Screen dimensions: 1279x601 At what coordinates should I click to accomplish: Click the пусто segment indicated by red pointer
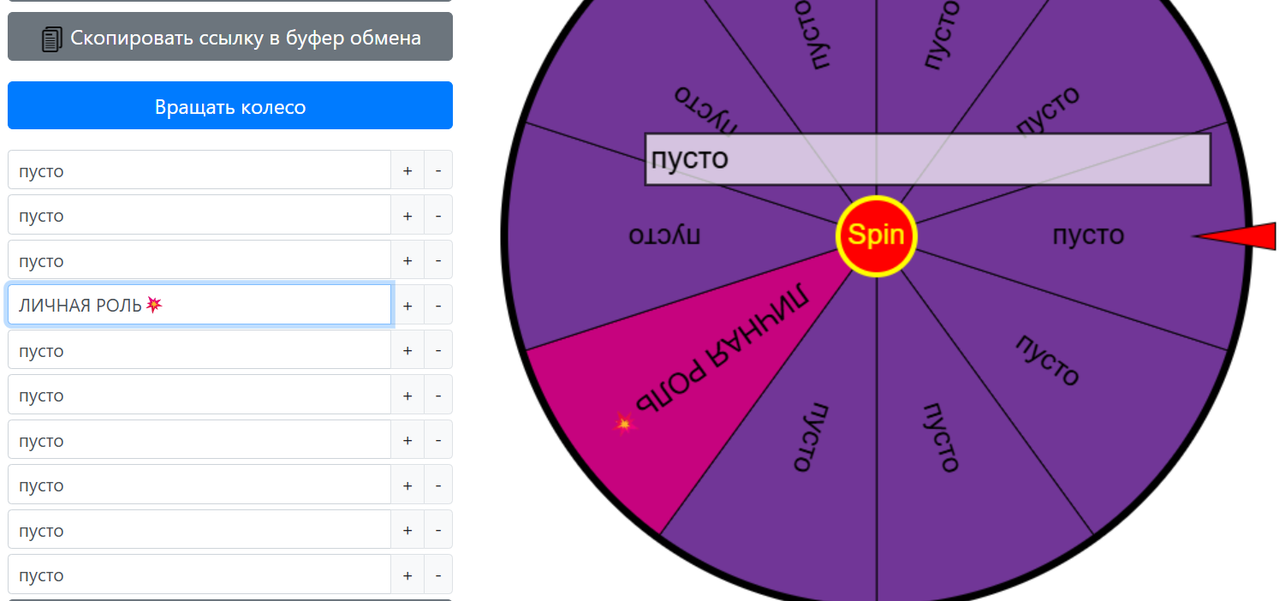(x=1088, y=236)
